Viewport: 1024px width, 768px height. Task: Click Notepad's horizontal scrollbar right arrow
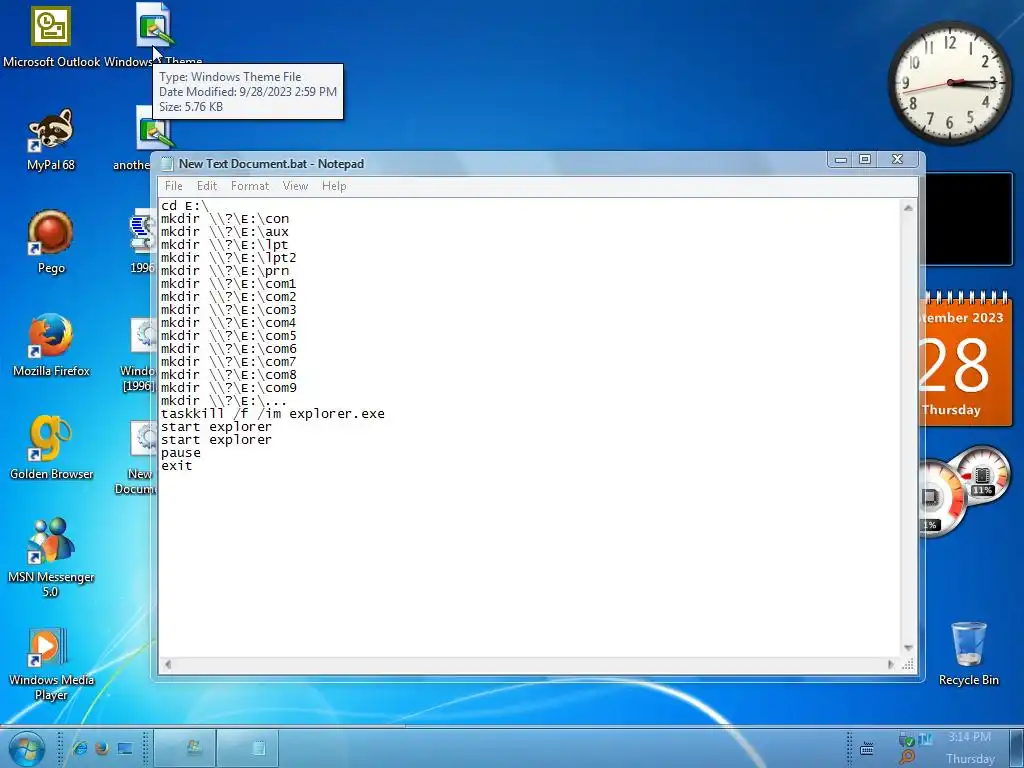point(891,664)
